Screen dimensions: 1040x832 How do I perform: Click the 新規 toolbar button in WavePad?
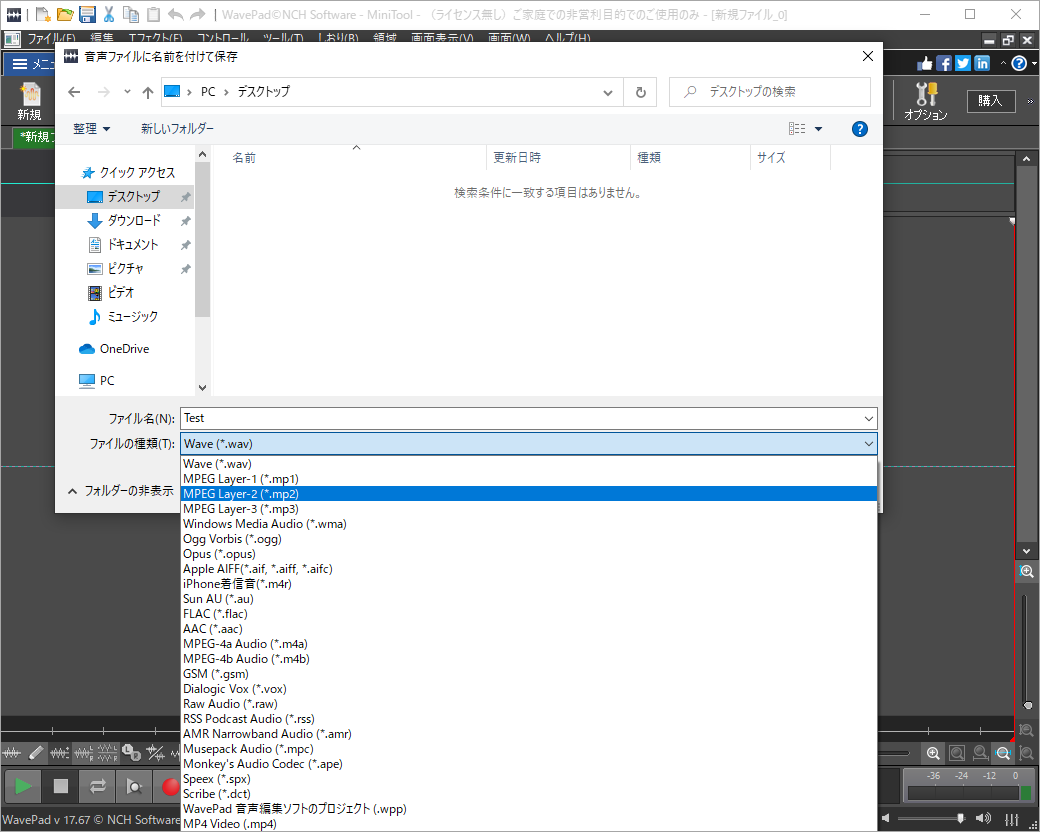pos(29,102)
